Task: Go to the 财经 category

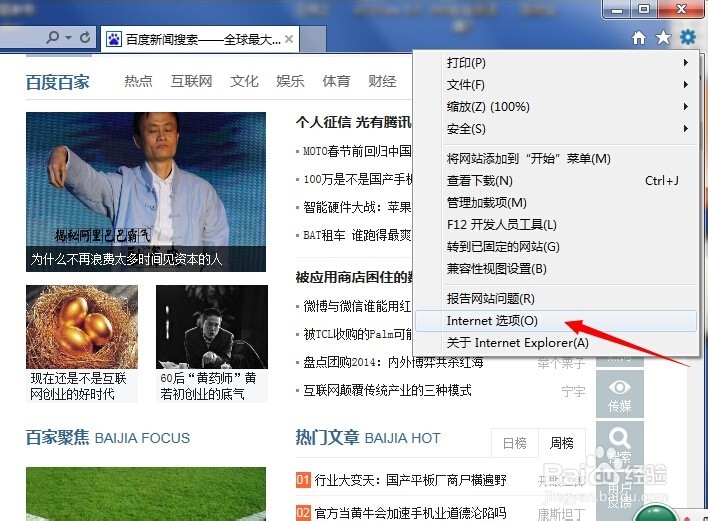Action: (x=382, y=81)
